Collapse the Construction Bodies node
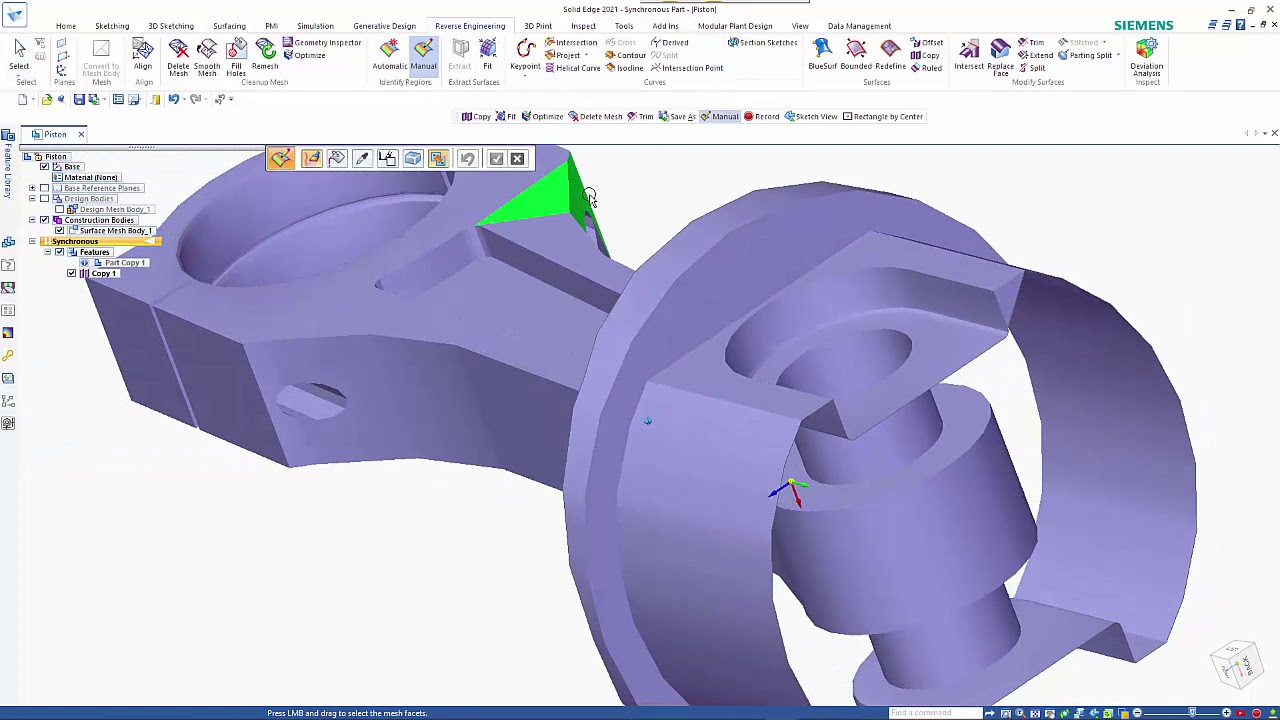The width and height of the screenshot is (1280, 720). pyautogui.click(x=32, y=220)
